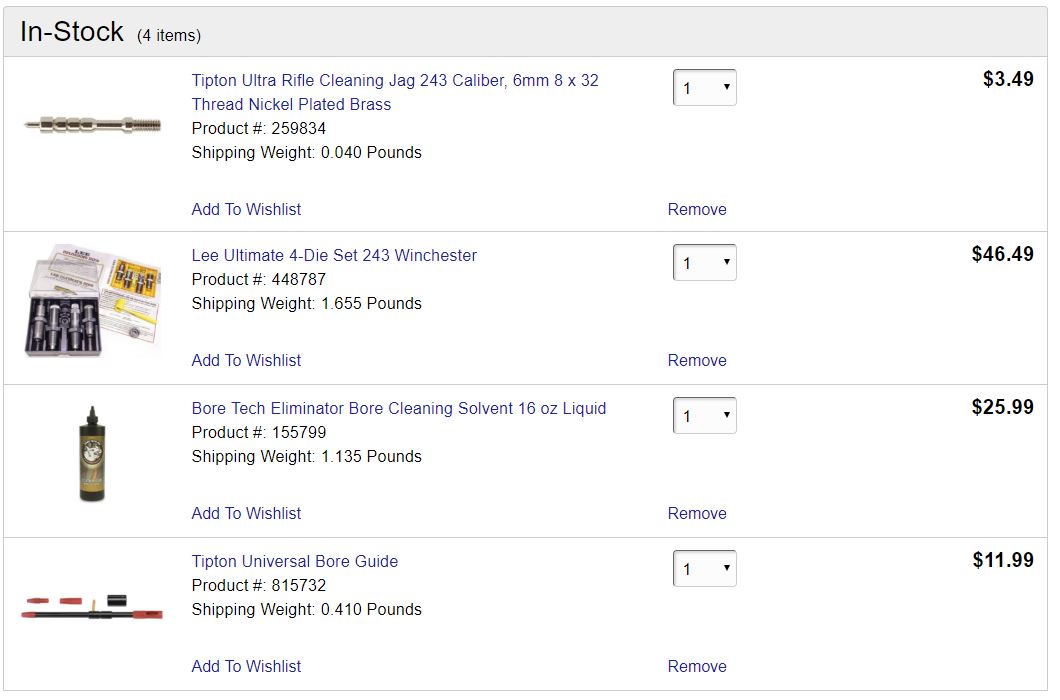Image resolution: width=1060 pixels, height=700 pixels.
Task: Click Product # 259834 text
Action: 258,128
